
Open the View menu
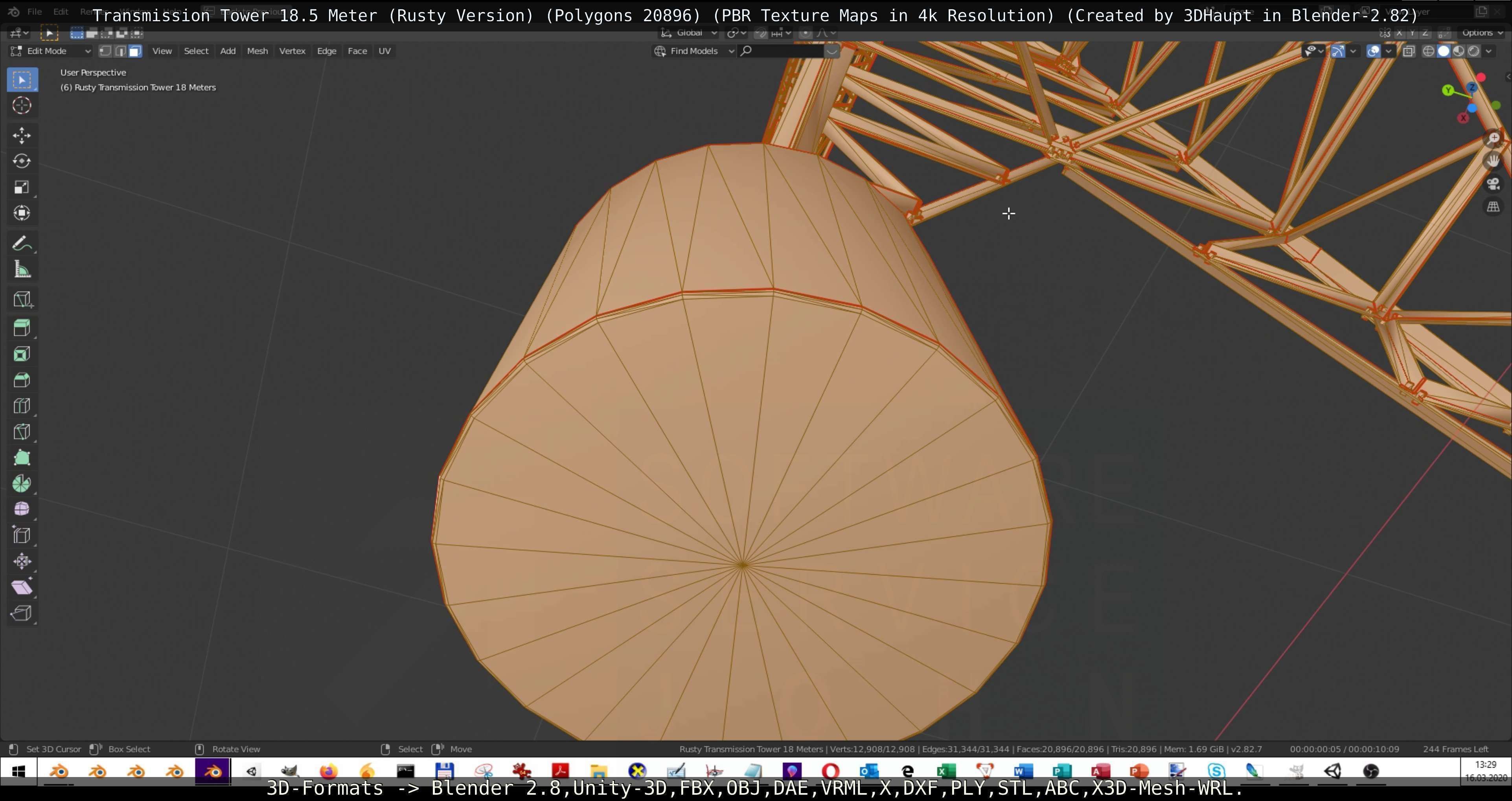(x=162, y=51)
